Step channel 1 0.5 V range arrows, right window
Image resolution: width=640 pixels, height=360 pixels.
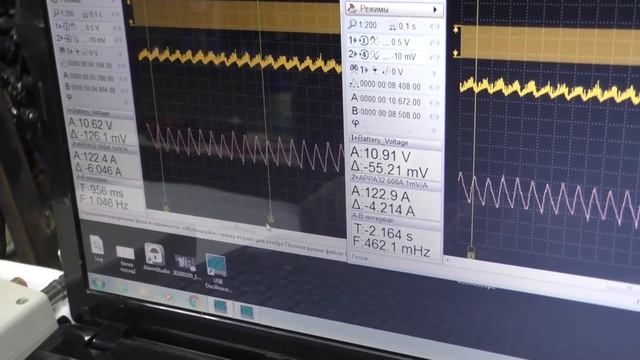point(435,42)
